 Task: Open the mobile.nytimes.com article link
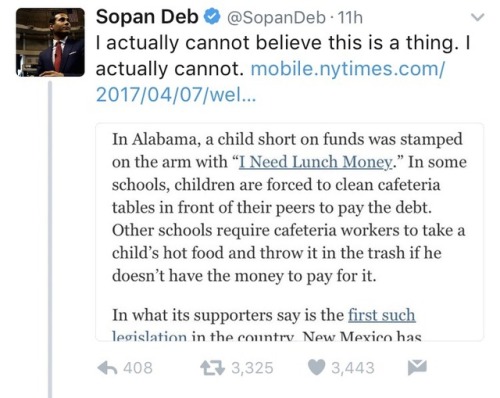coord(347,69)
